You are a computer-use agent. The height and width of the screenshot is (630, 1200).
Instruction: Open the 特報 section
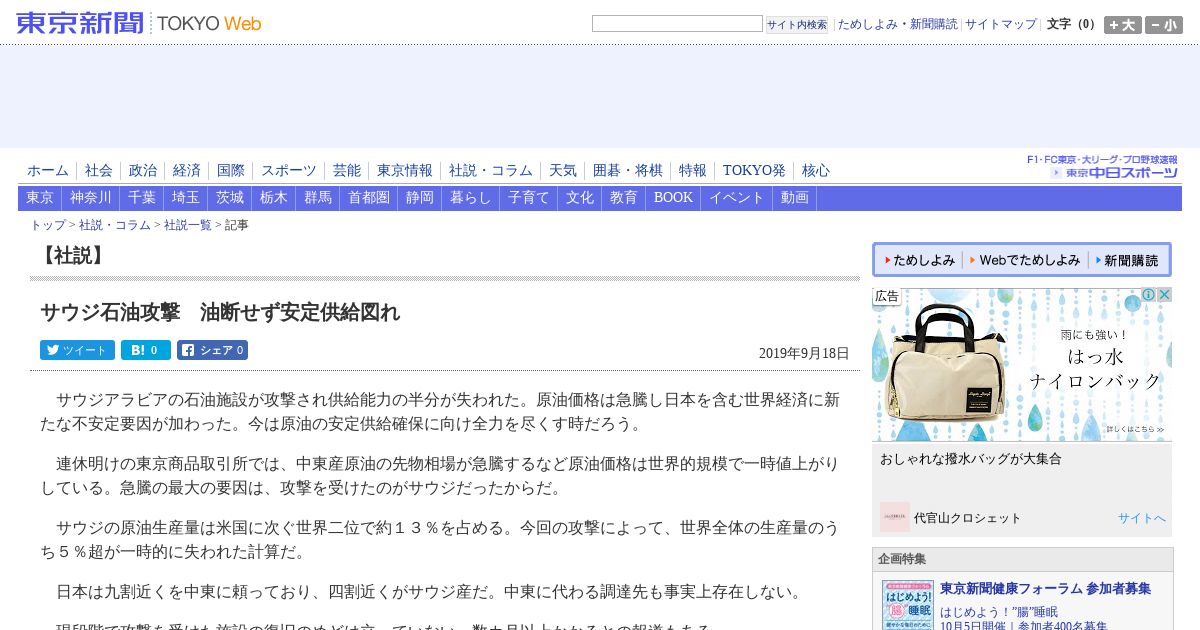693,171
